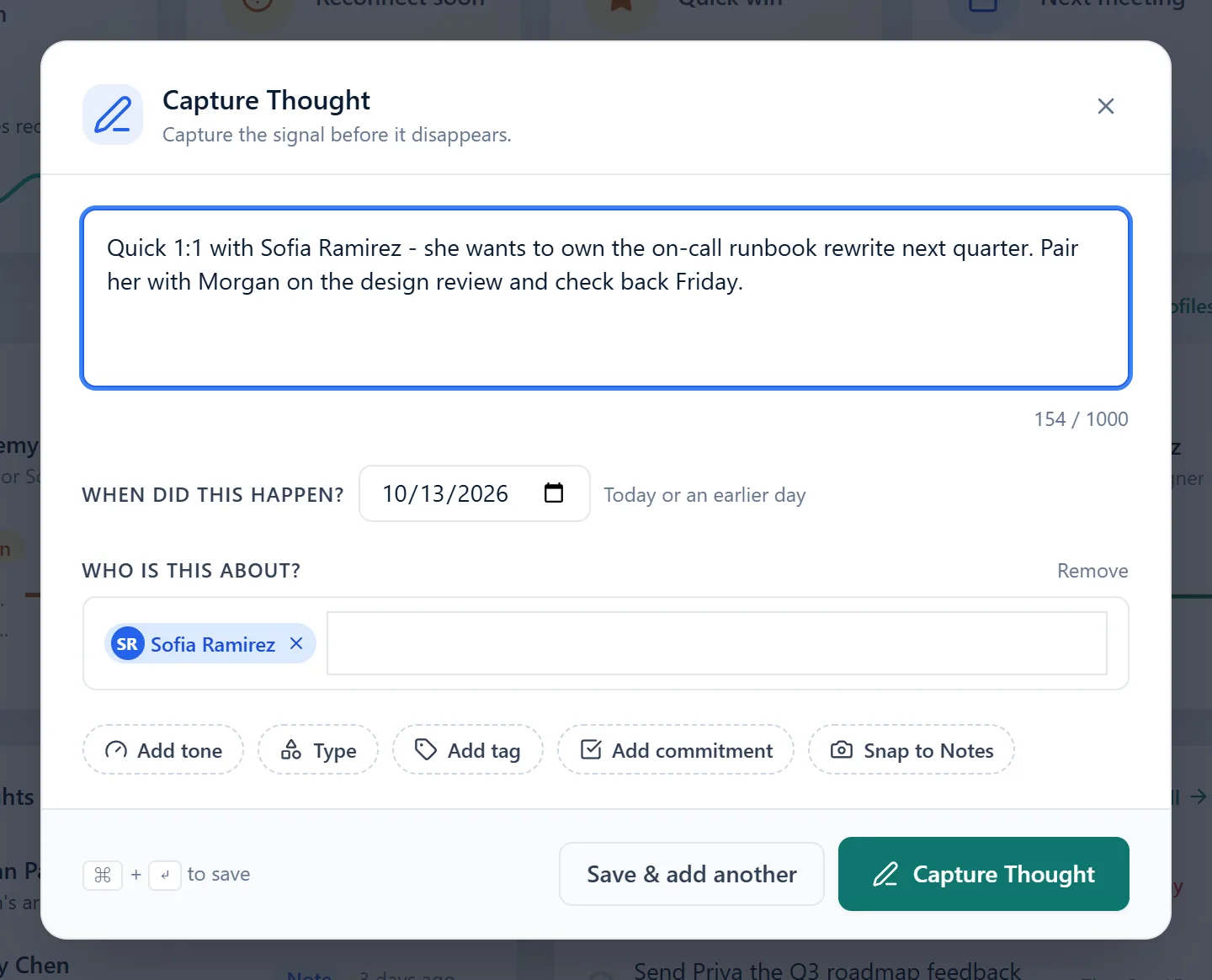Screen dimensions: 1212x980
Task: Click into the thought text area
Action: [x=606, y=298]
